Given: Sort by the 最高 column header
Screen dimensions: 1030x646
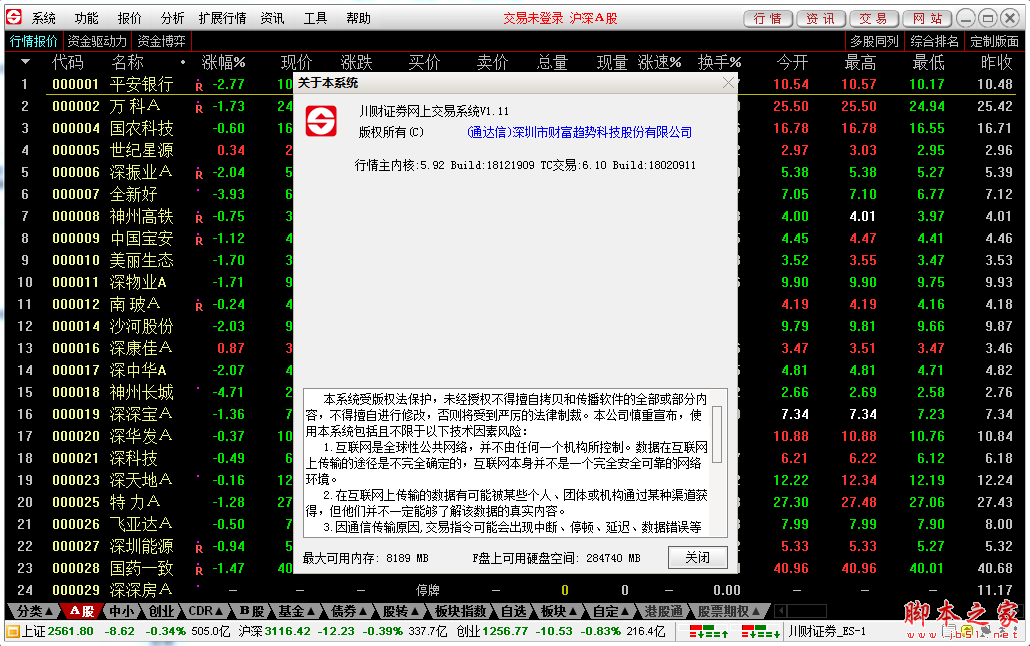Looking at the screenshot, I should pyautogui.click(x=861, y=62).
